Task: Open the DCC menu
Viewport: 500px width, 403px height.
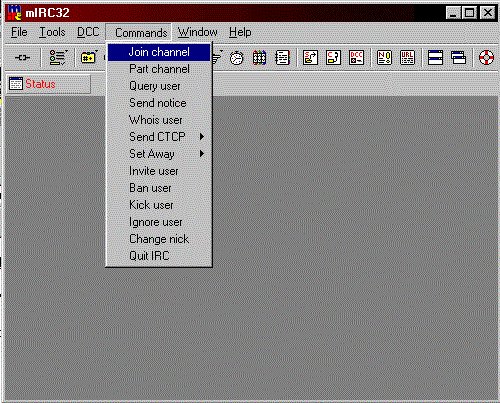Action: (x=88, y=32)
